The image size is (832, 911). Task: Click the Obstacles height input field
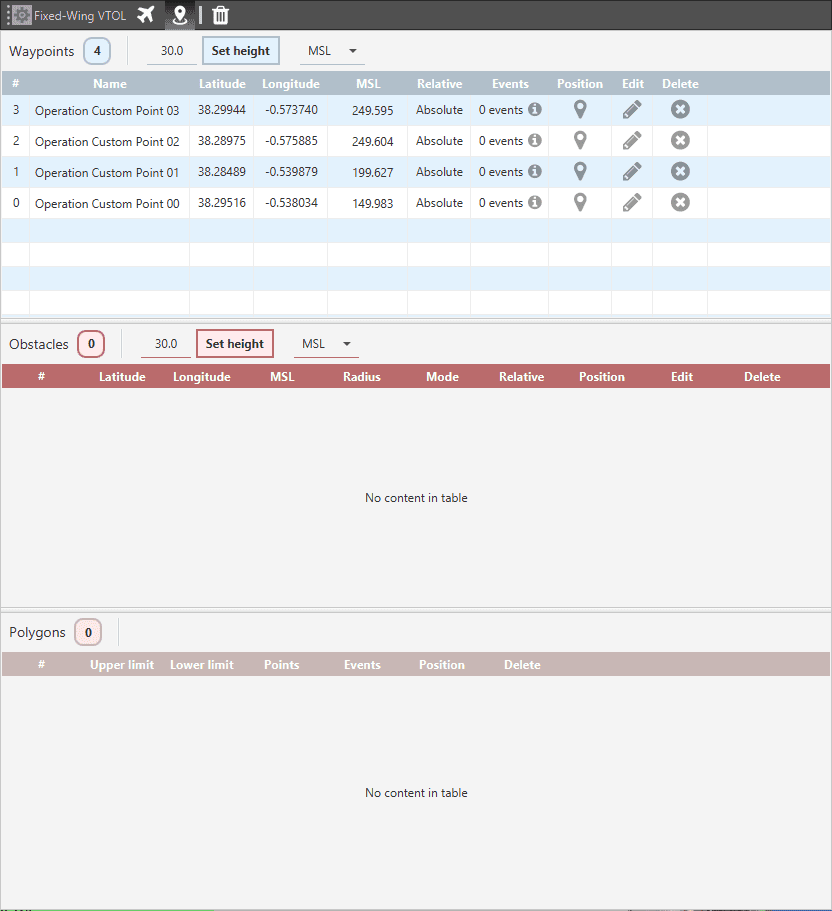[166, 344]
